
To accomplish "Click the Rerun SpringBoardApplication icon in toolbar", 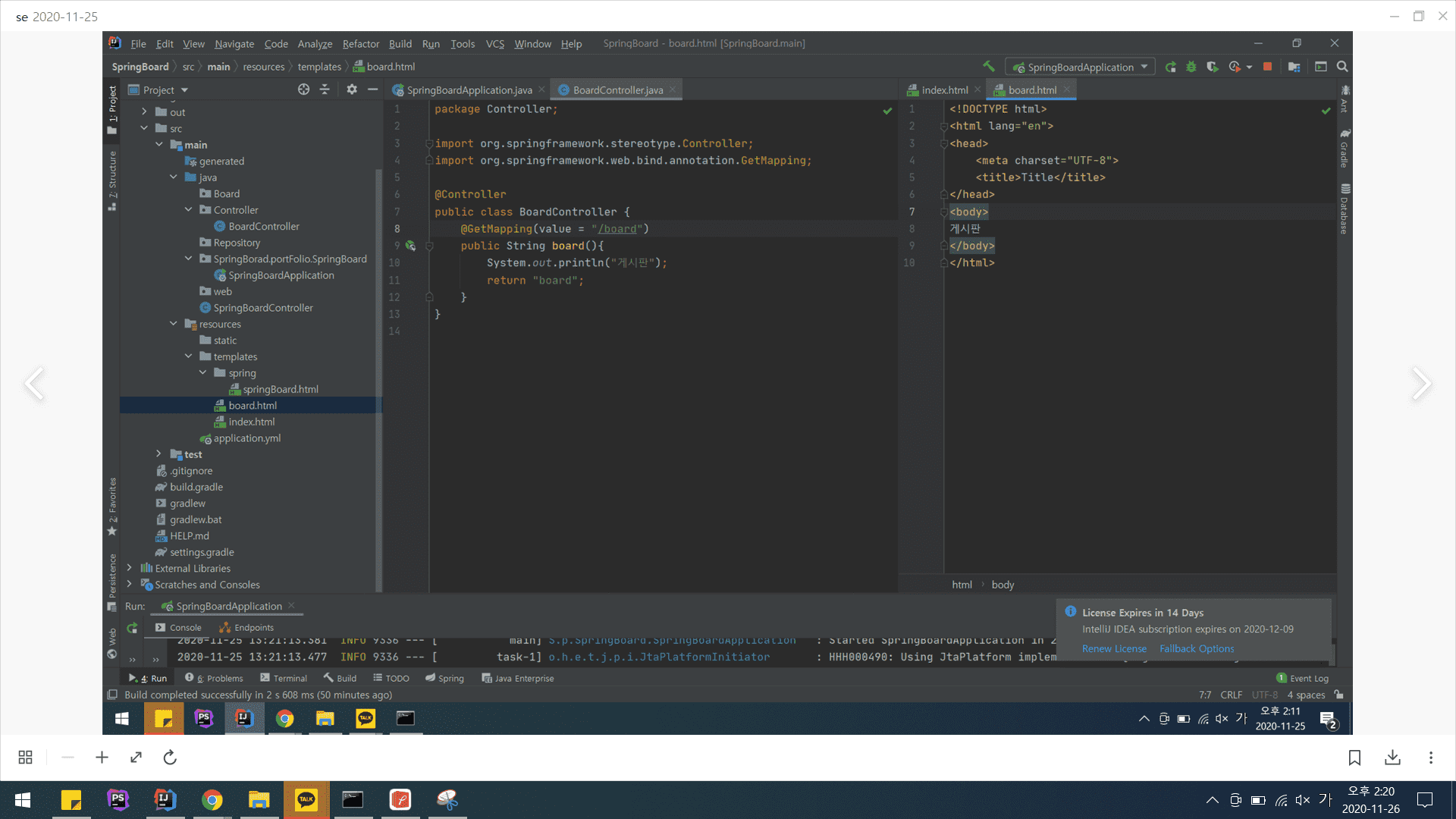I will point(1171,67).
